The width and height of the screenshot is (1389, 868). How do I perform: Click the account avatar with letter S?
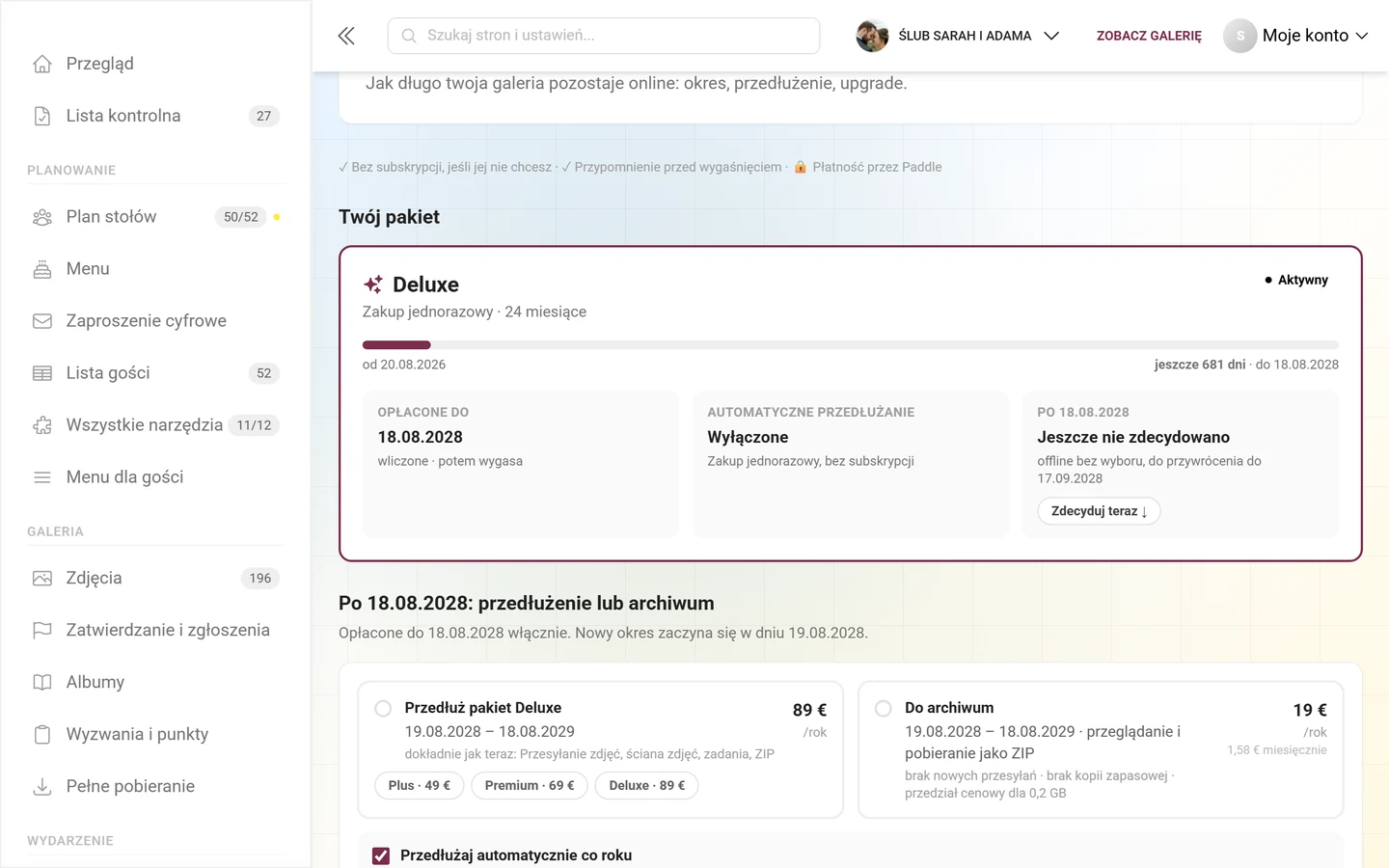(1240, 36)
